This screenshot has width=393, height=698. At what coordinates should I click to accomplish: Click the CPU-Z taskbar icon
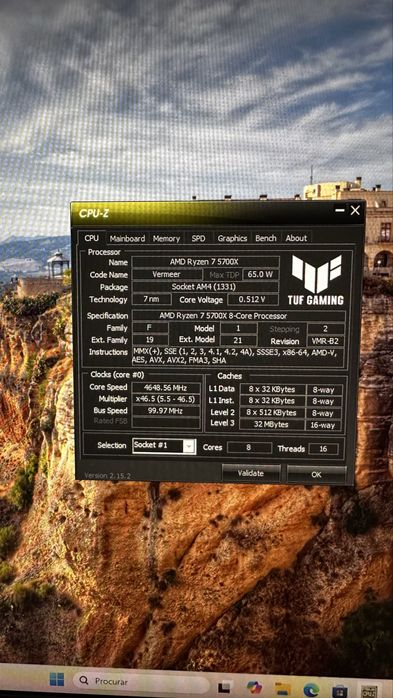click(369, 692)
